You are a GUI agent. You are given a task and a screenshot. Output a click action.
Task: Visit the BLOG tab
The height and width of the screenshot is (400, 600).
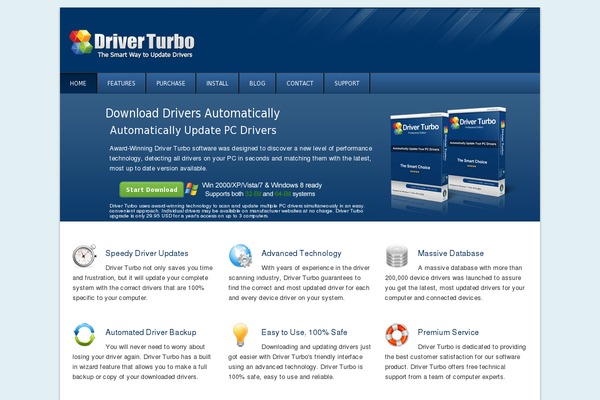pos(257,83)
